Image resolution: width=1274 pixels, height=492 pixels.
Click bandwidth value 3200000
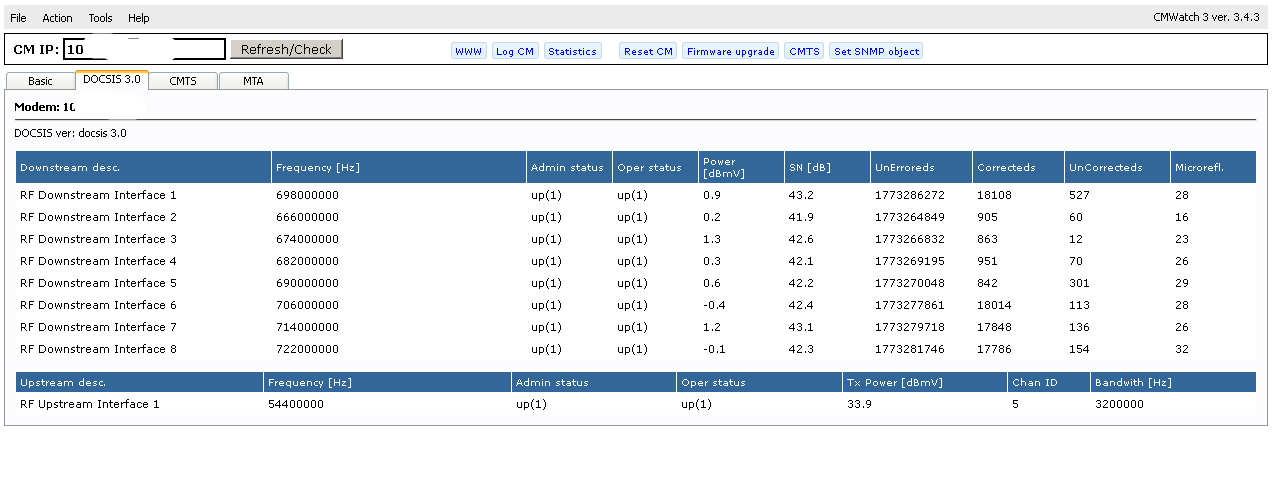coord(1120,404)
